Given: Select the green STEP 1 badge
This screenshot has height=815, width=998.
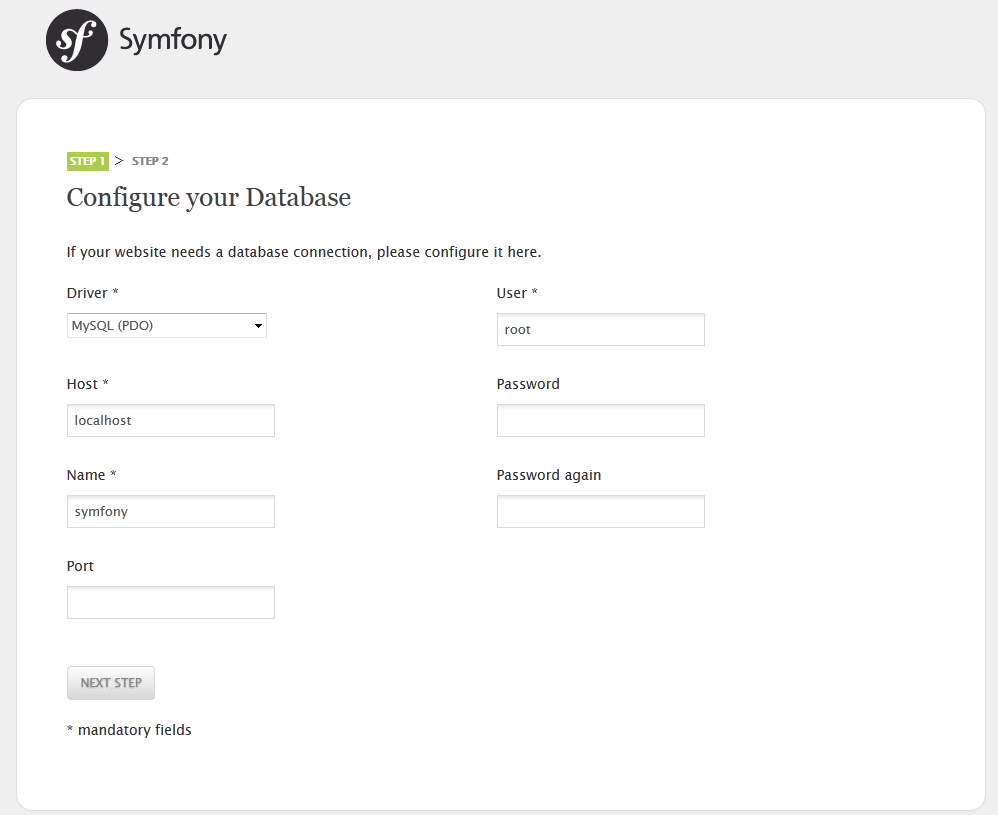Looking at the screenshot, I should (87, 161).
